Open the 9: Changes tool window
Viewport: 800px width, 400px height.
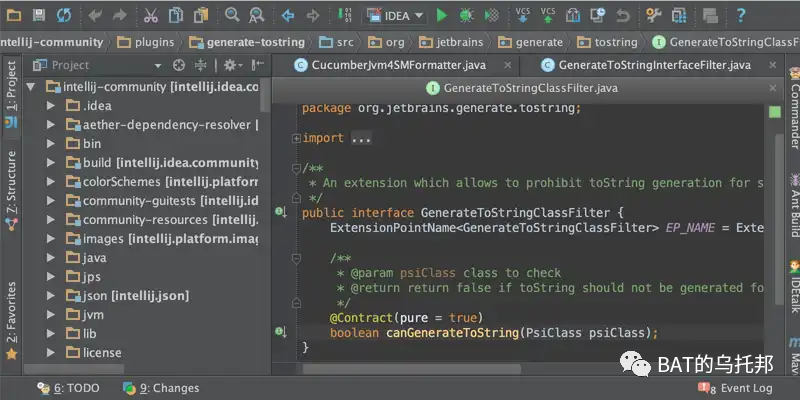point(161,389)
